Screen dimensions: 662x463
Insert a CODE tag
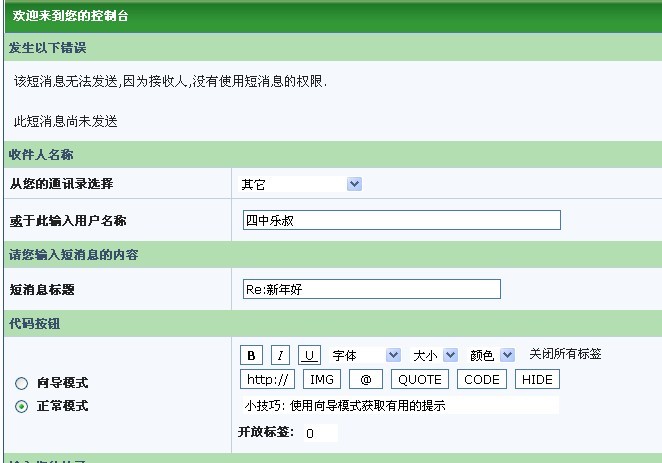[482, 379]
